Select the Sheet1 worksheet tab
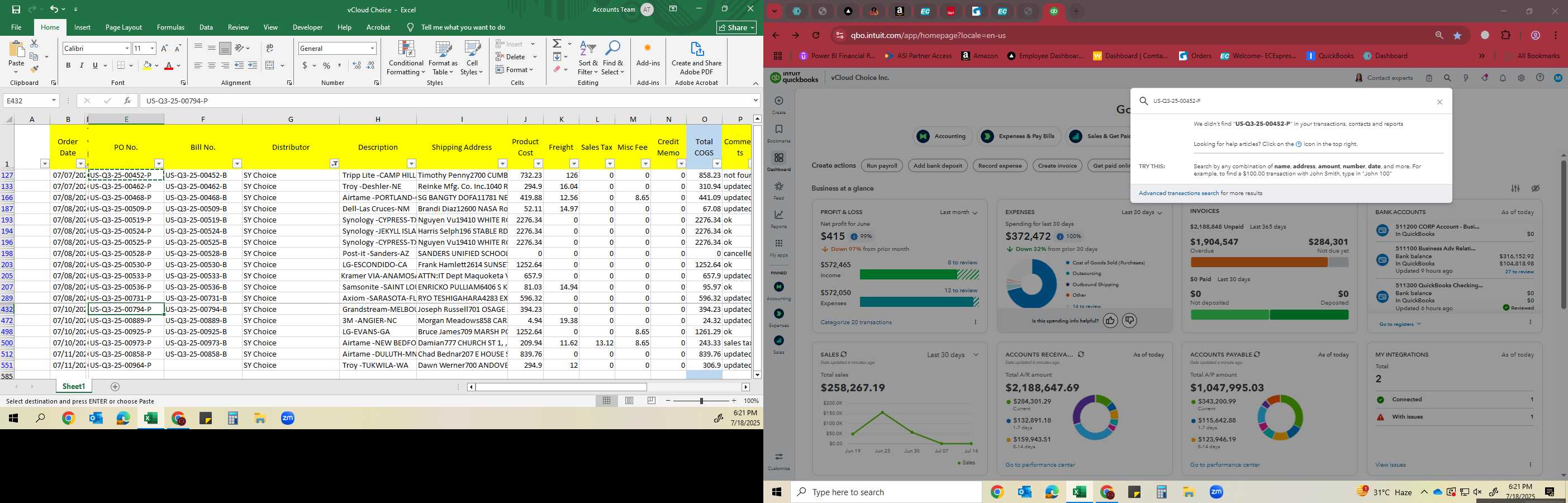The image size is (1568, 503). (x=74, y=387)
